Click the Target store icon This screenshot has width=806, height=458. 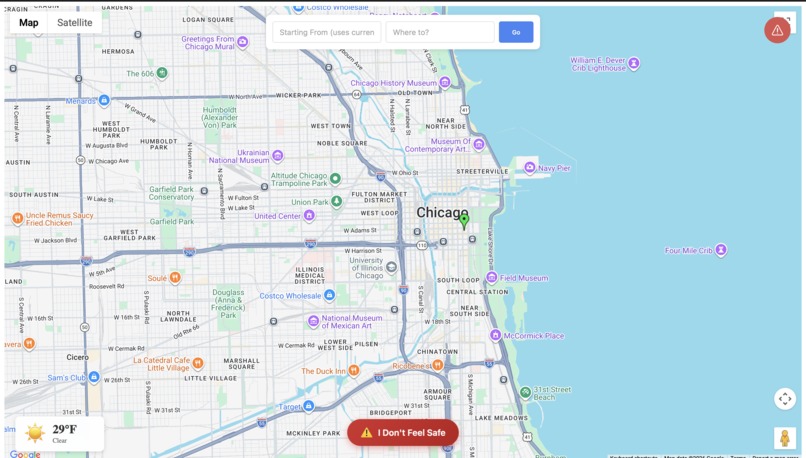point(308,406)
